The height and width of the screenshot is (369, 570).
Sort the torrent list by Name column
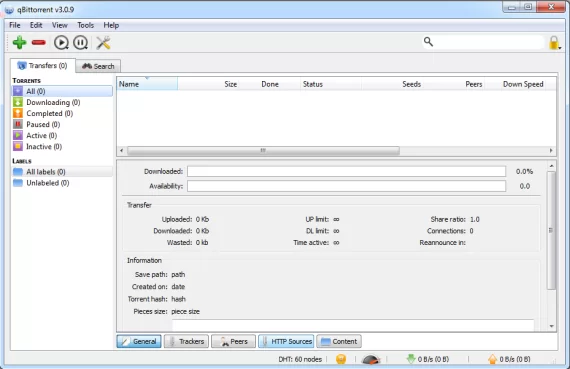(147, 84)
